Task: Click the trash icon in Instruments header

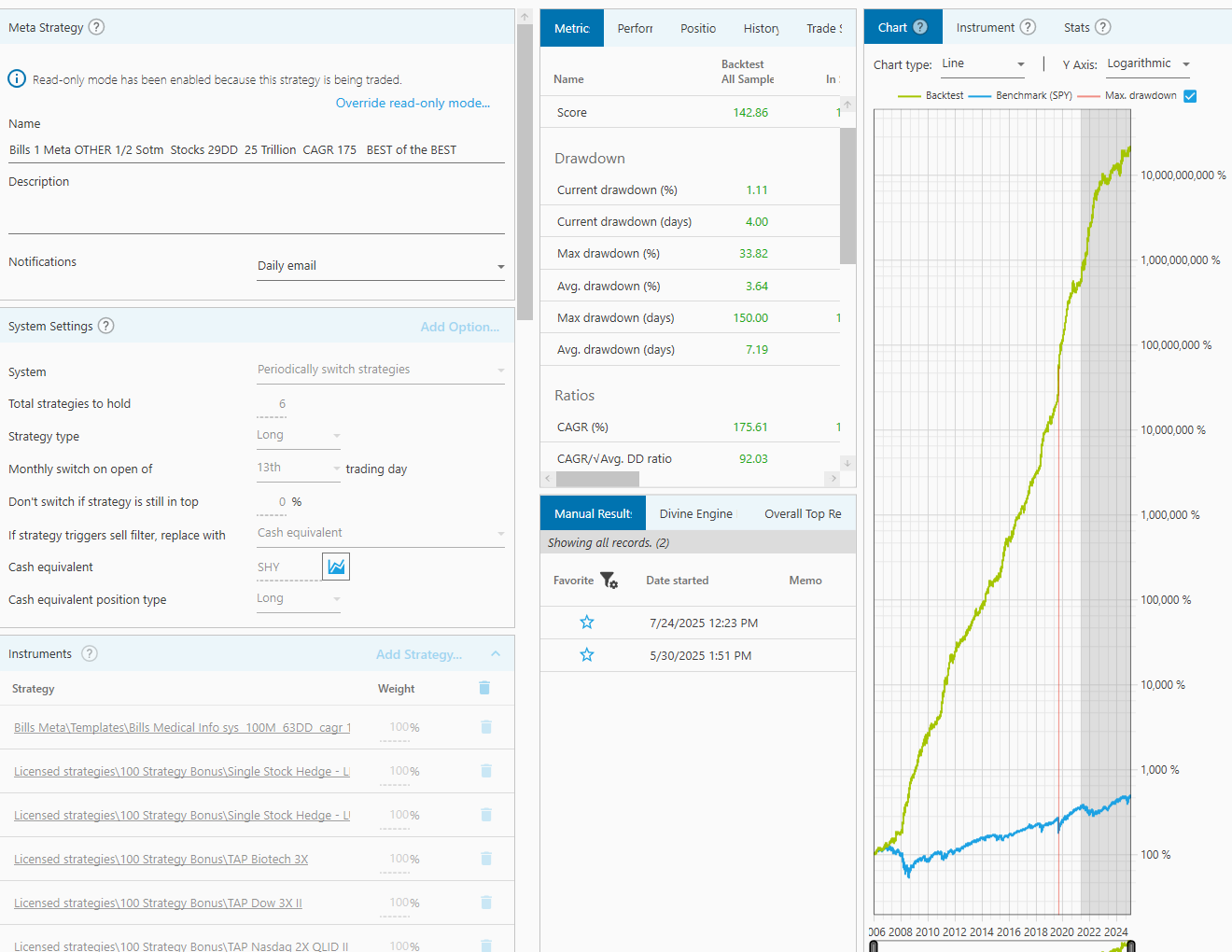Action: coord(484,688)
